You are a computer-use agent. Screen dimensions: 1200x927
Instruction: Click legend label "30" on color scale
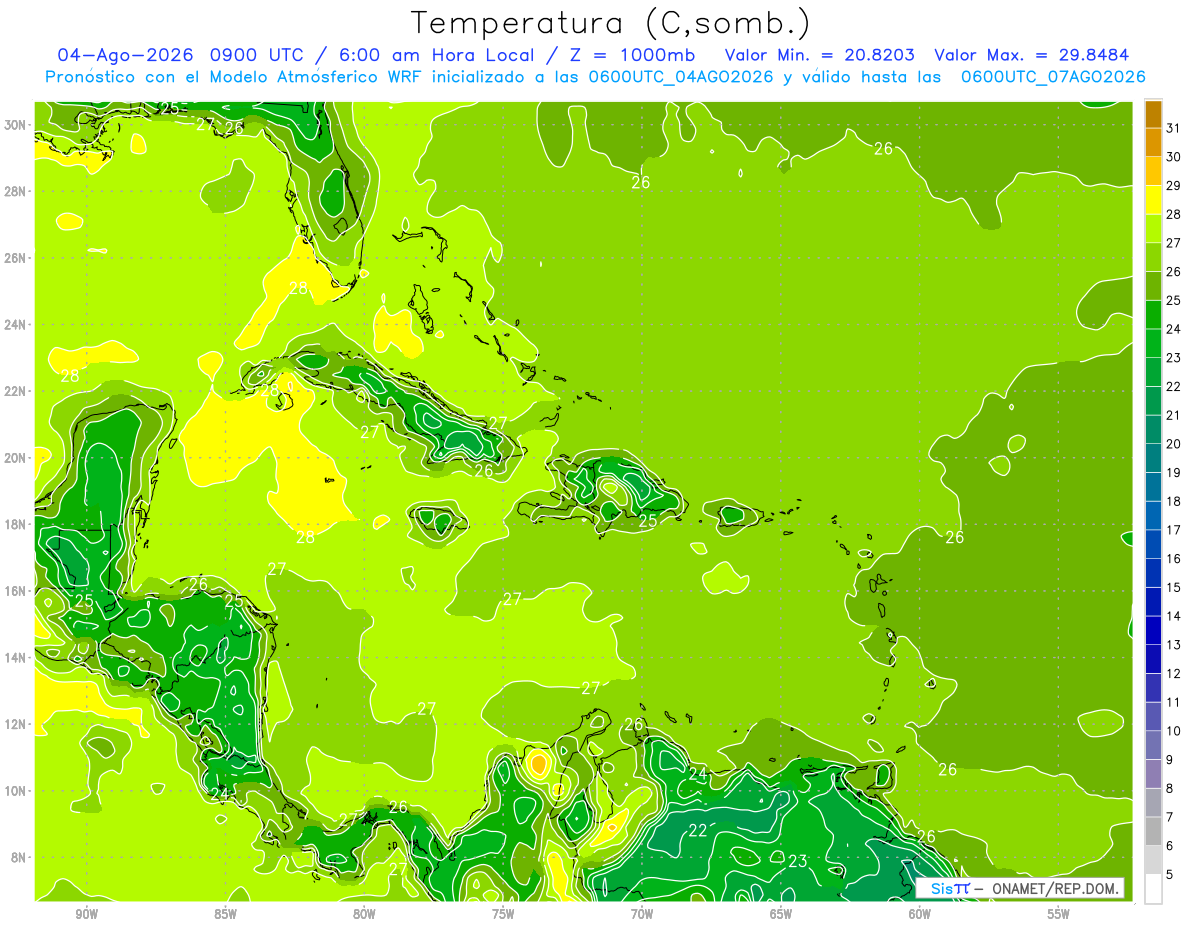click(1174, 156)
